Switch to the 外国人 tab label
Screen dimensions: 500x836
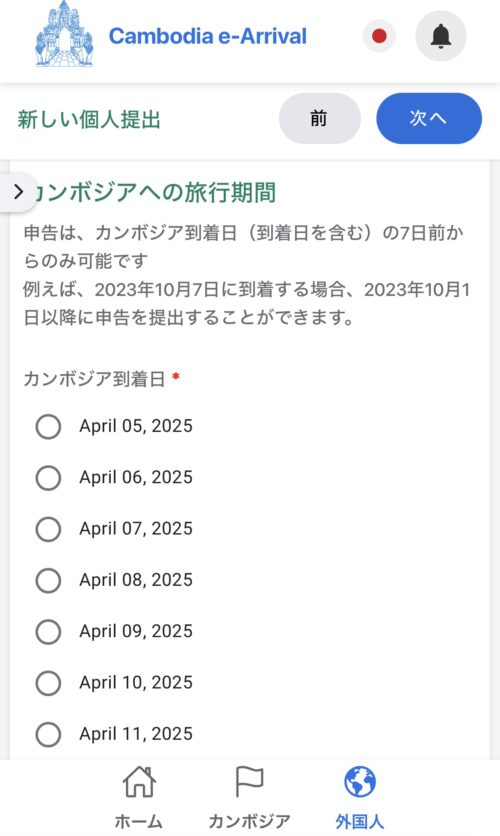[x=360, y=821]
